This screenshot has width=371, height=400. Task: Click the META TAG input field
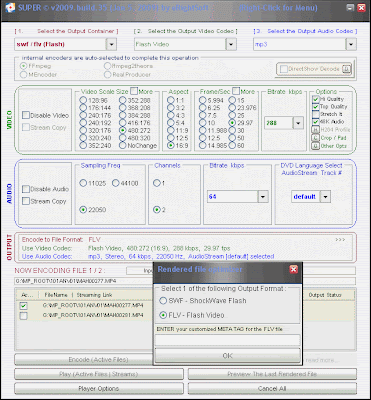(x=227, y=340)
